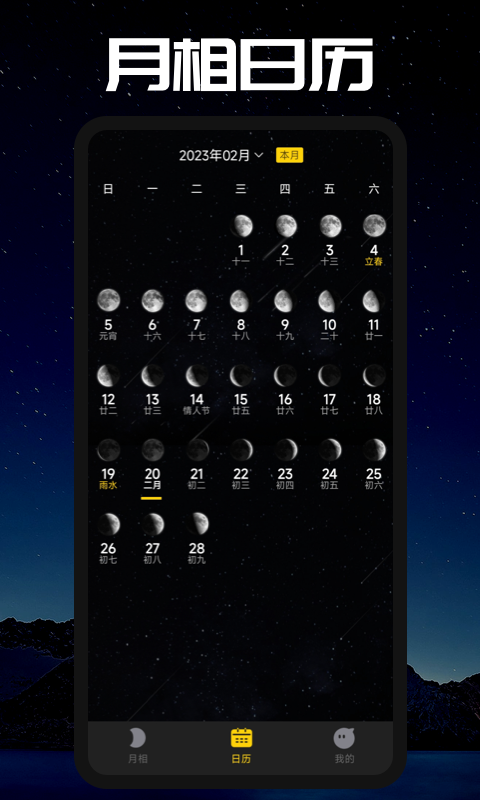Select the date number 20
The image size is (480, 800).
[153, 474]
